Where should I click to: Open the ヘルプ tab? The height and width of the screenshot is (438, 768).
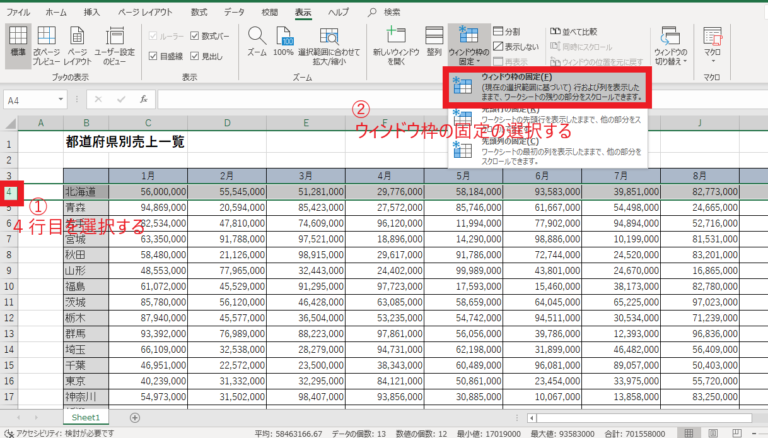[338, 12]
